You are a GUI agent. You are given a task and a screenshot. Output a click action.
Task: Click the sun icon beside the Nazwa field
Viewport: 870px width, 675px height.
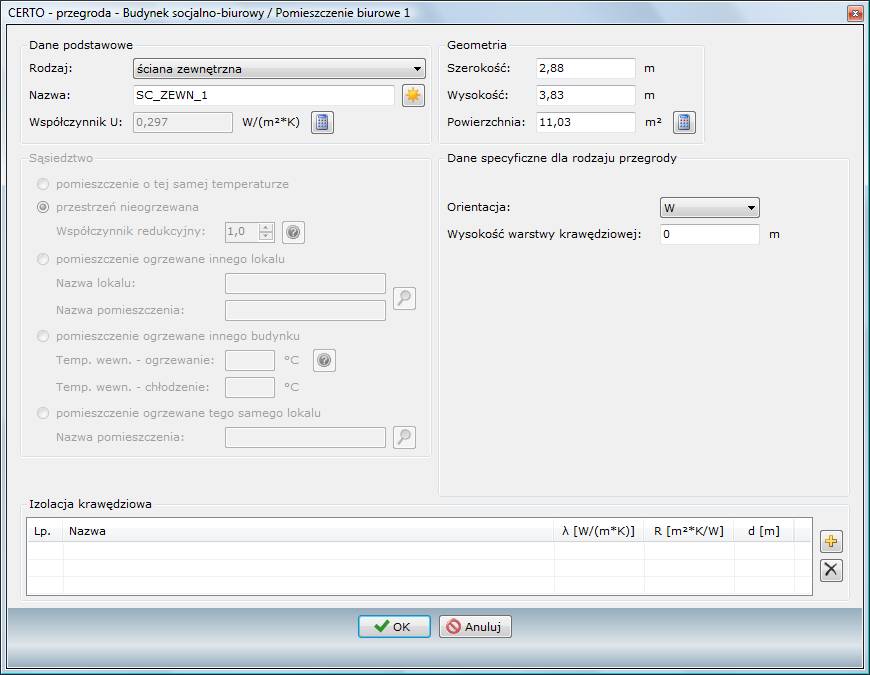(x=413, y=96)
